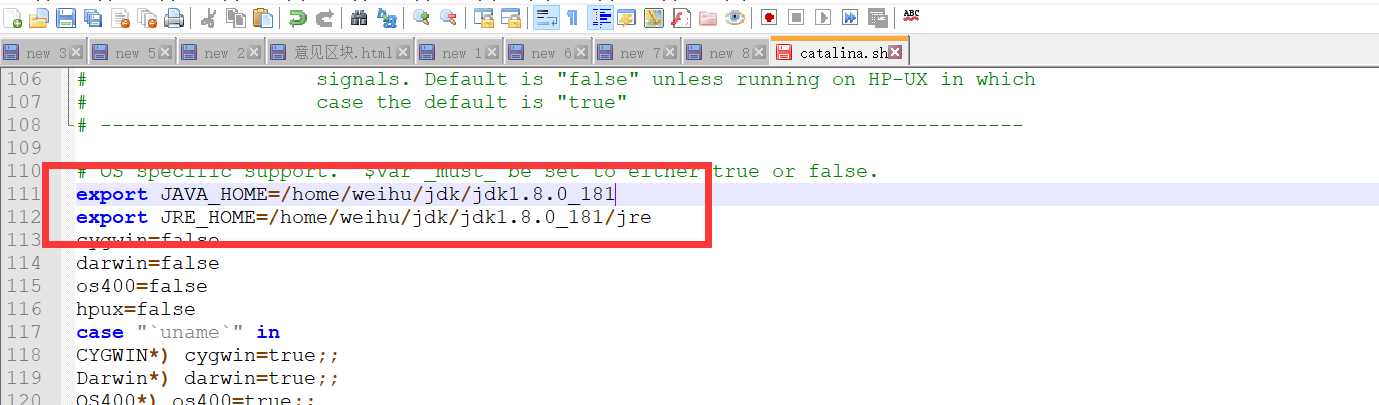
Task: Click the case "`uname`" in line
Action: click(x=178, y=332)
